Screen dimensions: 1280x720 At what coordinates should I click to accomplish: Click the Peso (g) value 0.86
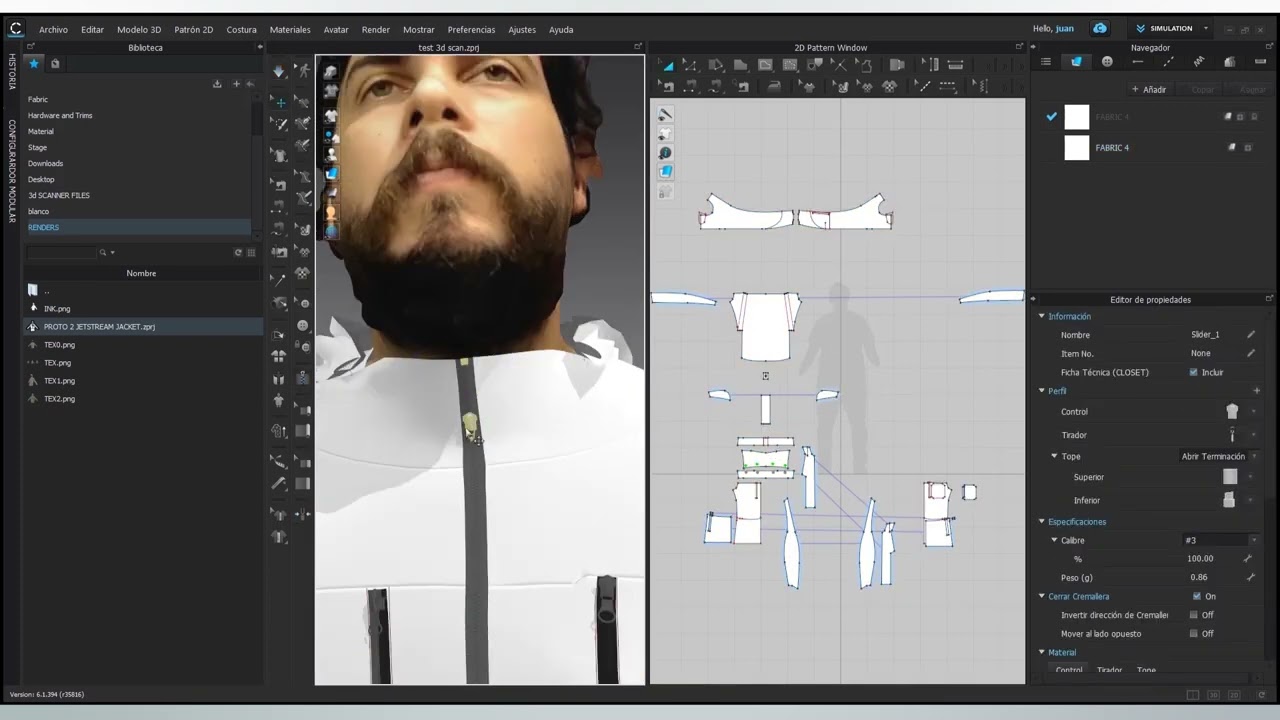(1199, 577)
